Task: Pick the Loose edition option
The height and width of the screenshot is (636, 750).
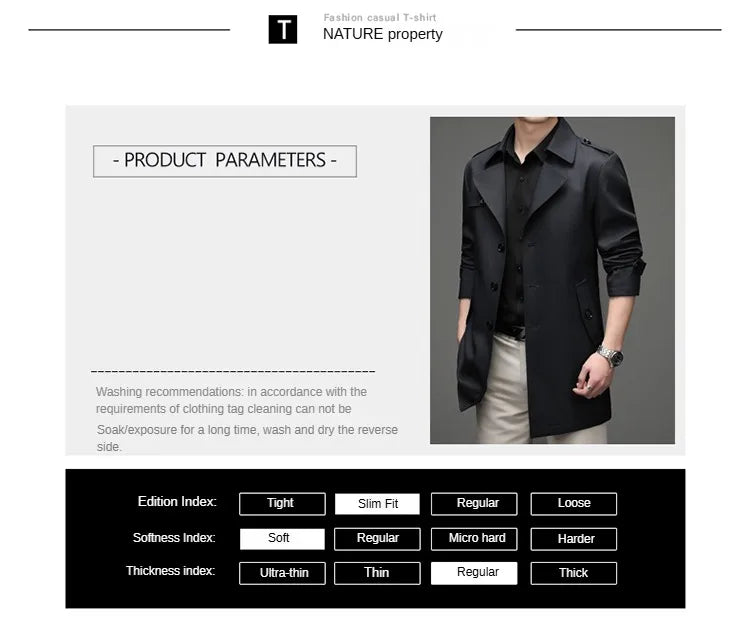Action: 574,503
